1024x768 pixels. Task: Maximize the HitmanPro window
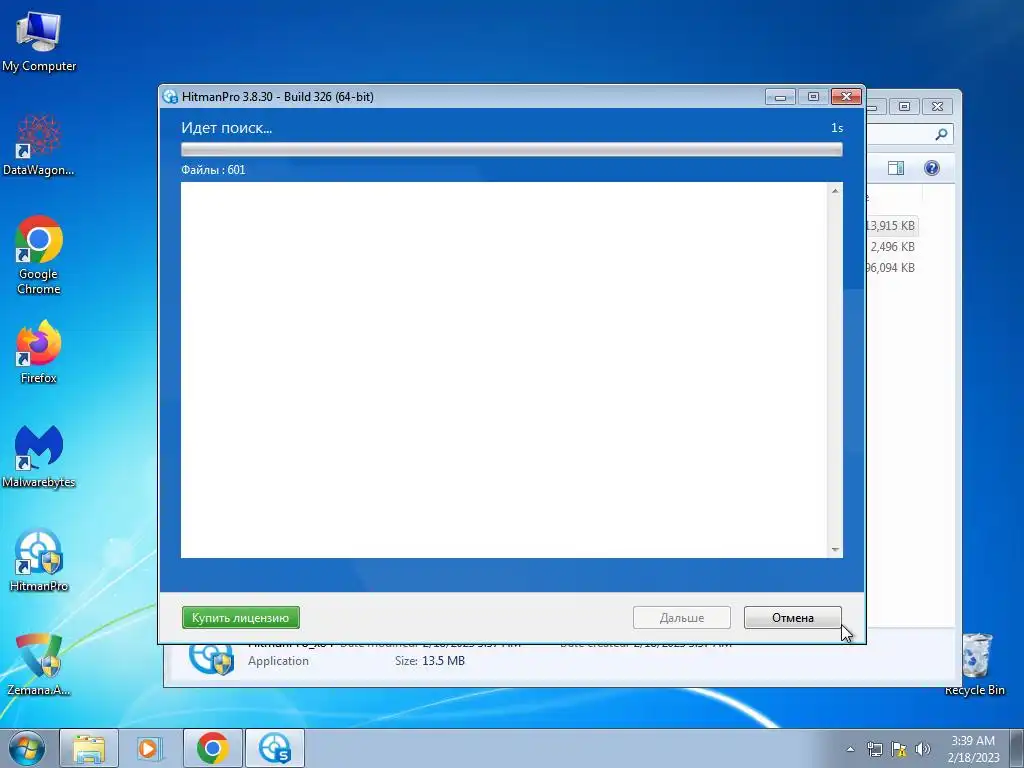pos(813,97)
